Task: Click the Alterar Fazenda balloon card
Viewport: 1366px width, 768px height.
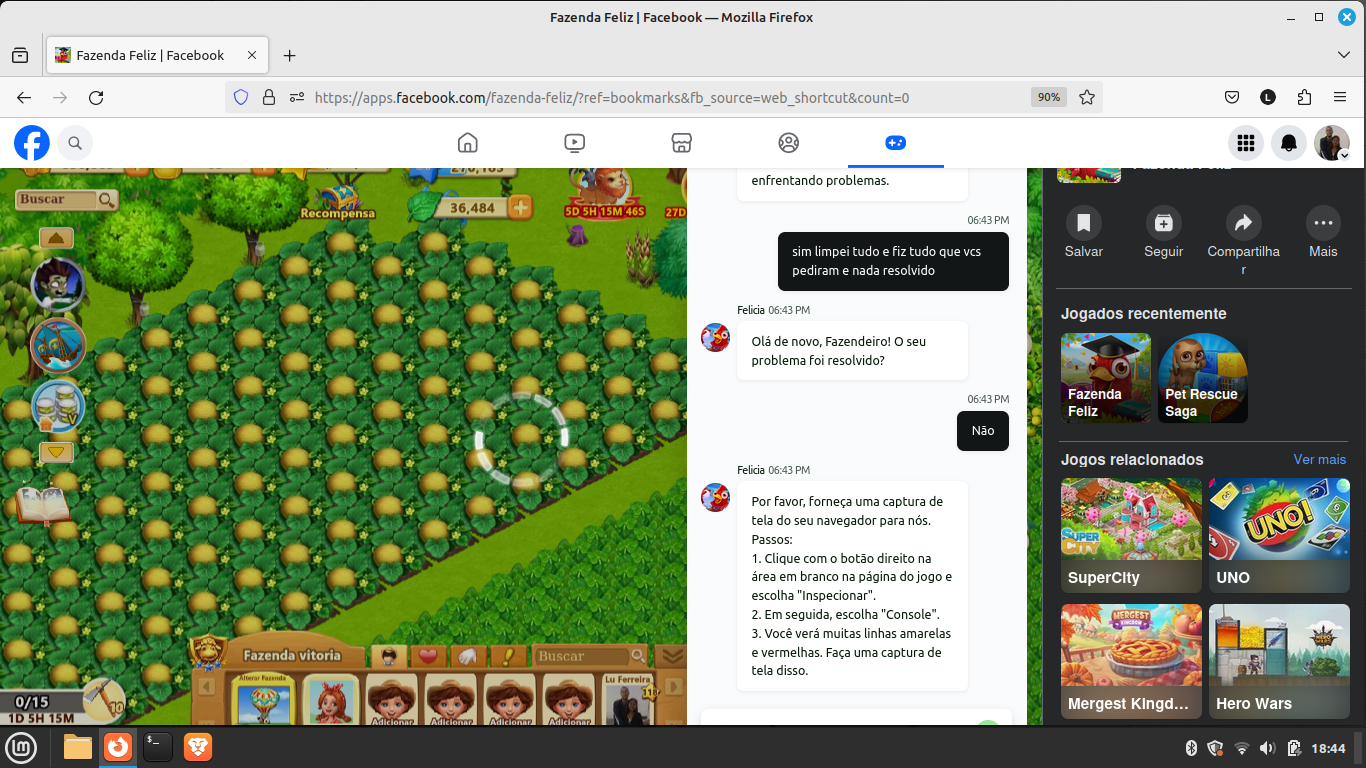Action: (x=264, y=700)
